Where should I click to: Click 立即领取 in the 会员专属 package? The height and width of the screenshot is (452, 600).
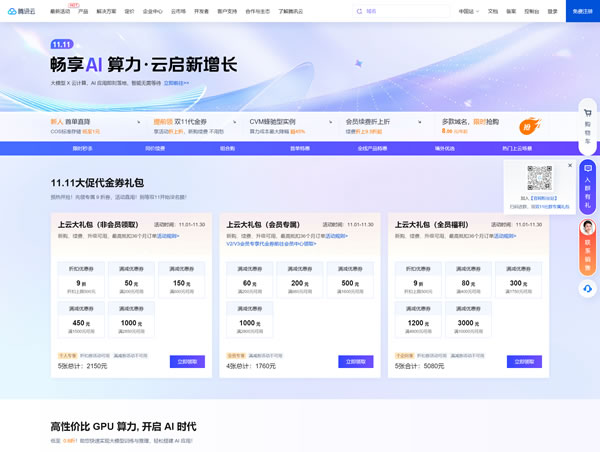pos(356,362)
